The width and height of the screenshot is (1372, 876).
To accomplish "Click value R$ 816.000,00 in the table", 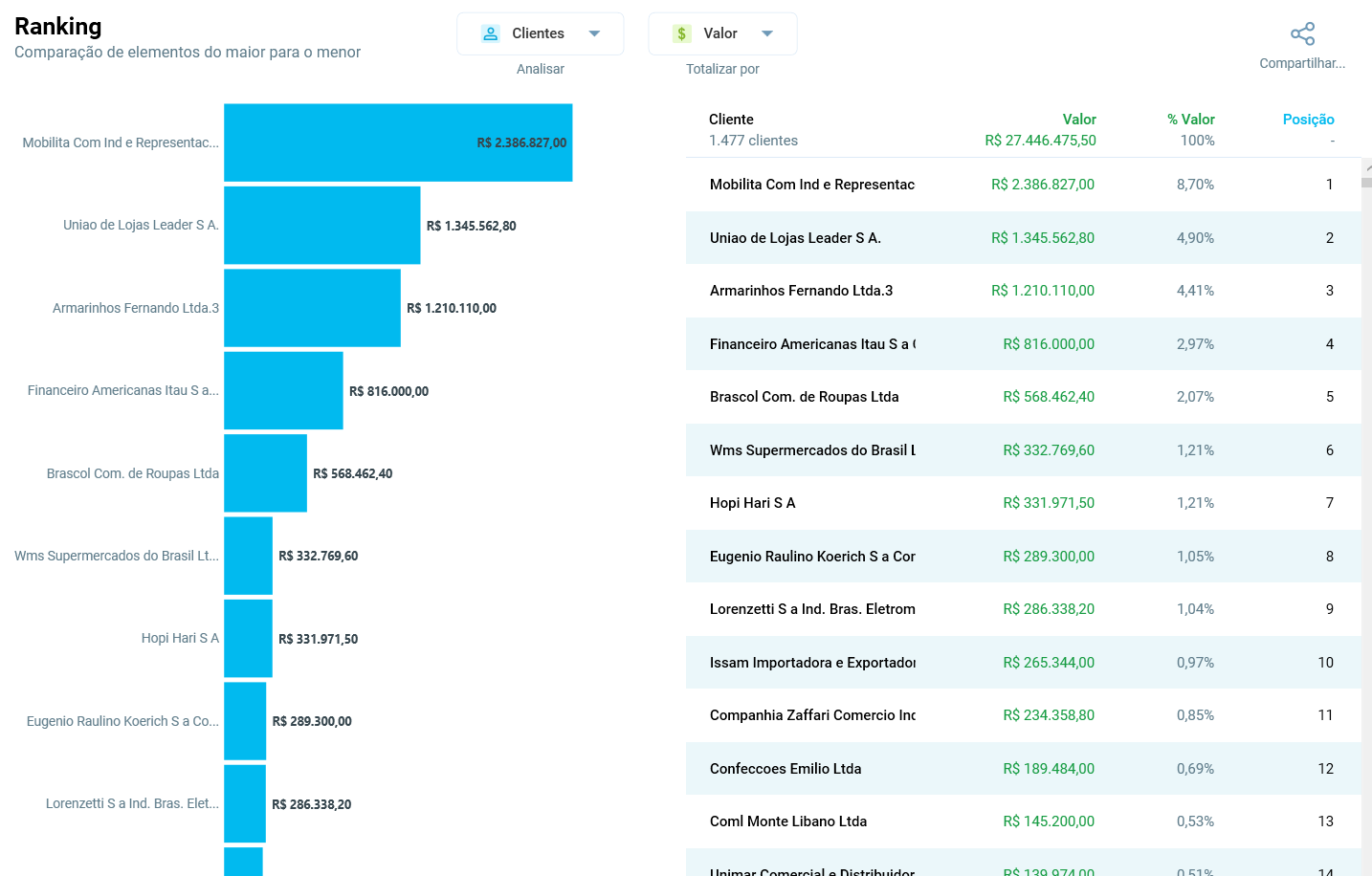I will click(x=1049, y=344).
